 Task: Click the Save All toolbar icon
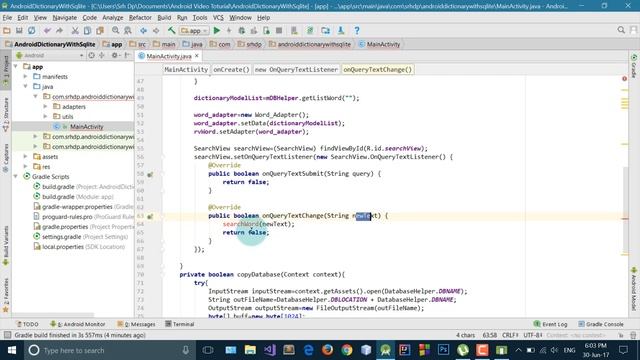click(x=19, y=31)
